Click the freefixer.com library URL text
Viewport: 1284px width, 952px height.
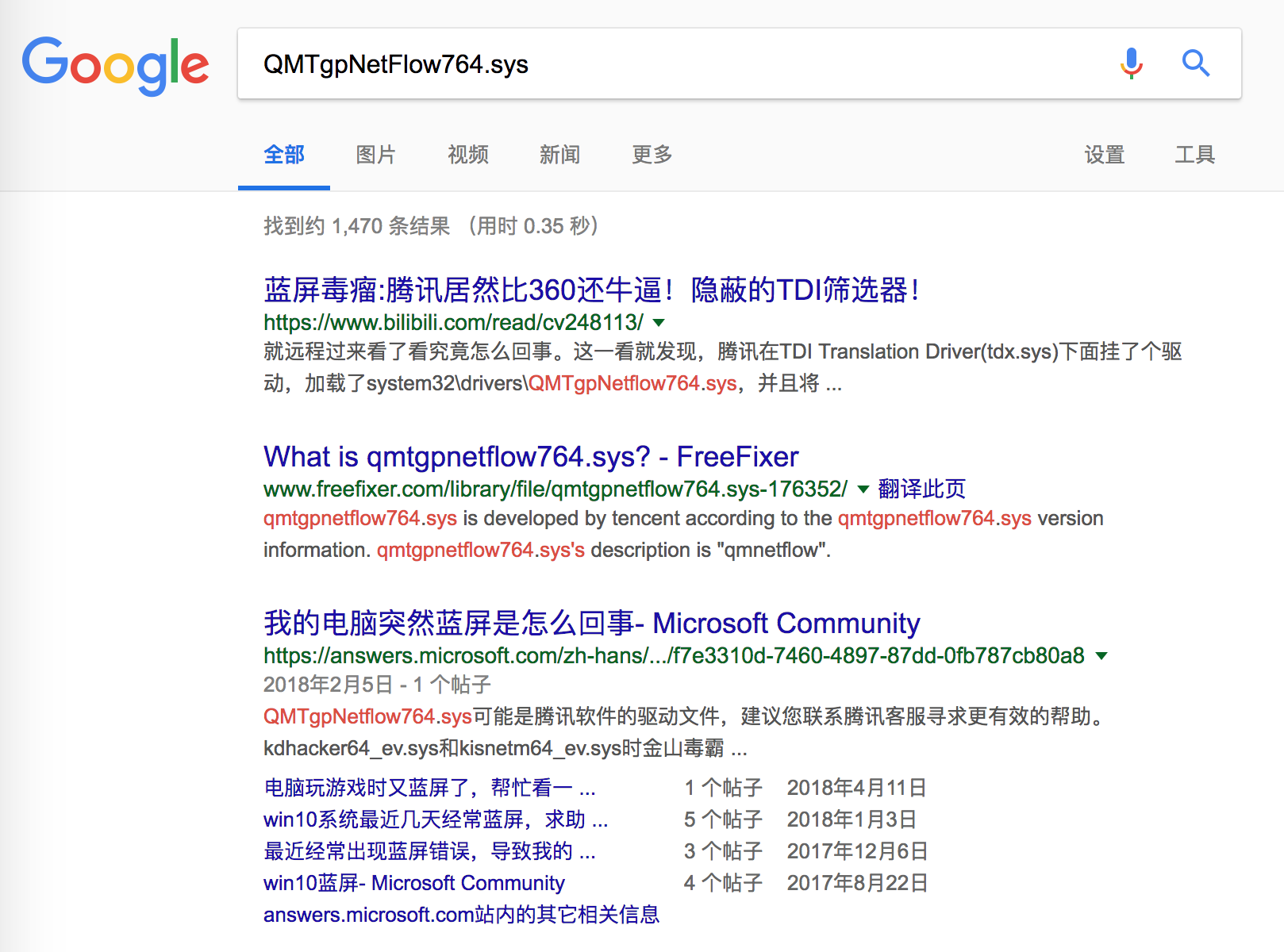tap(556, 489)
